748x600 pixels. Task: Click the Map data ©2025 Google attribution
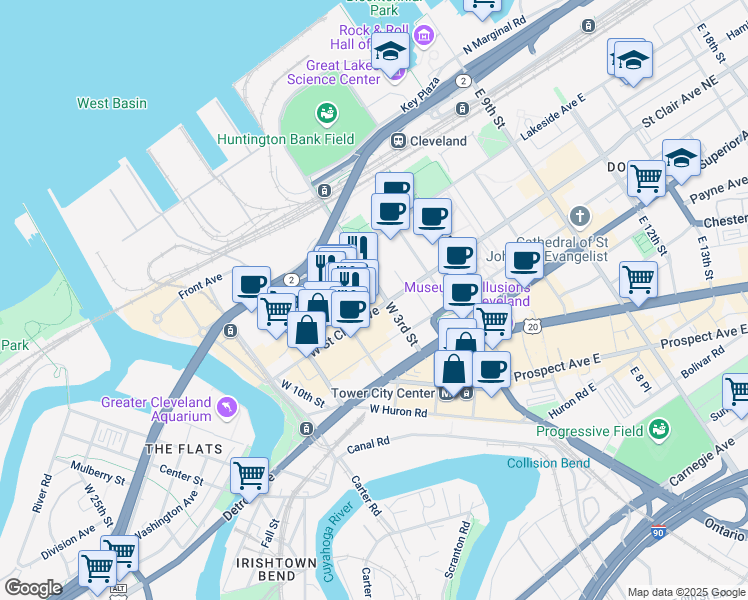(686, 593)
